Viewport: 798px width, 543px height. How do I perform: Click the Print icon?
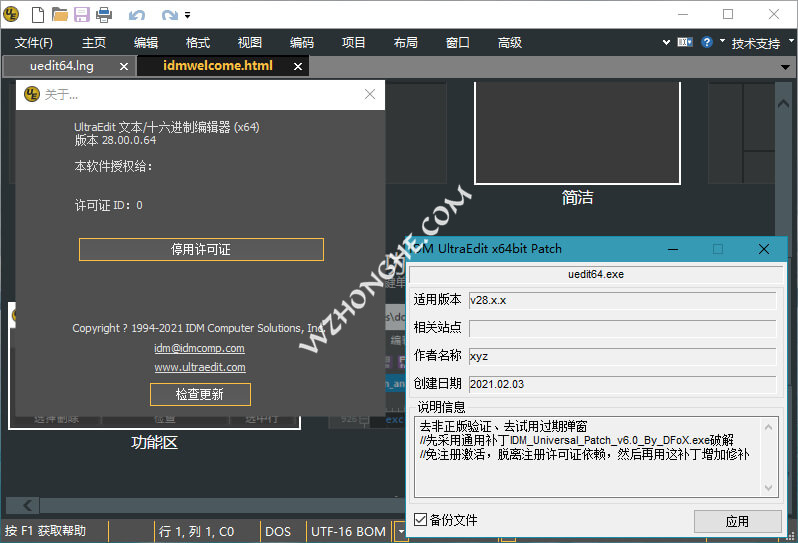(104, 15)
